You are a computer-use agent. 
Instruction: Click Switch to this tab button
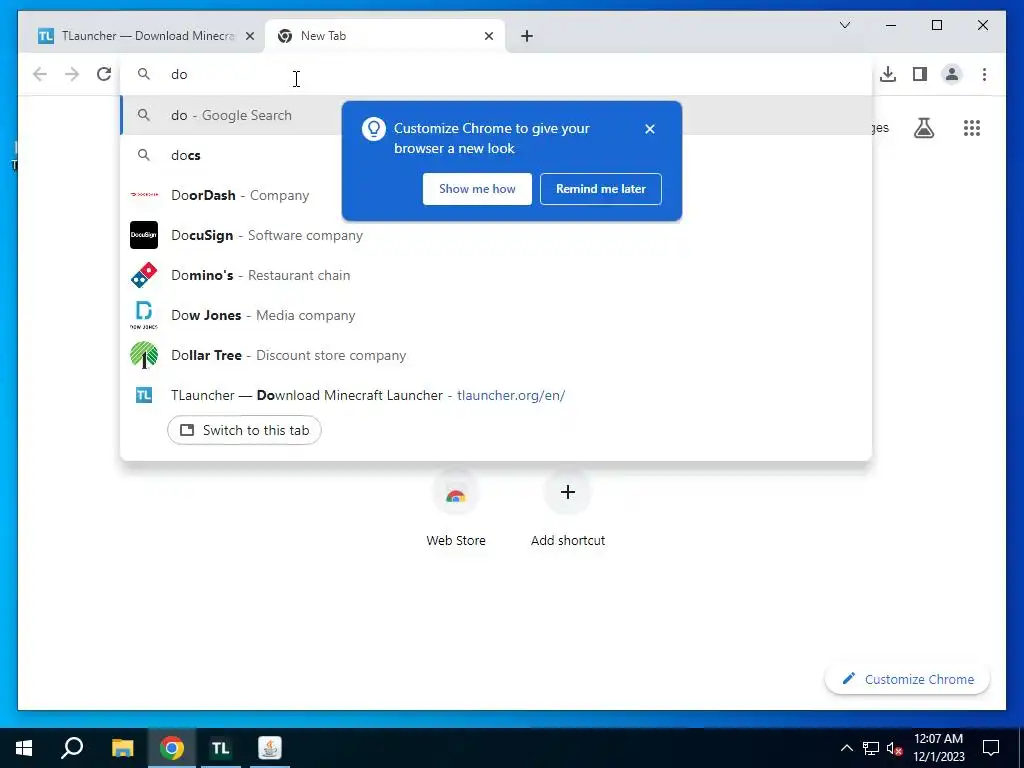[x=244, y=430]
